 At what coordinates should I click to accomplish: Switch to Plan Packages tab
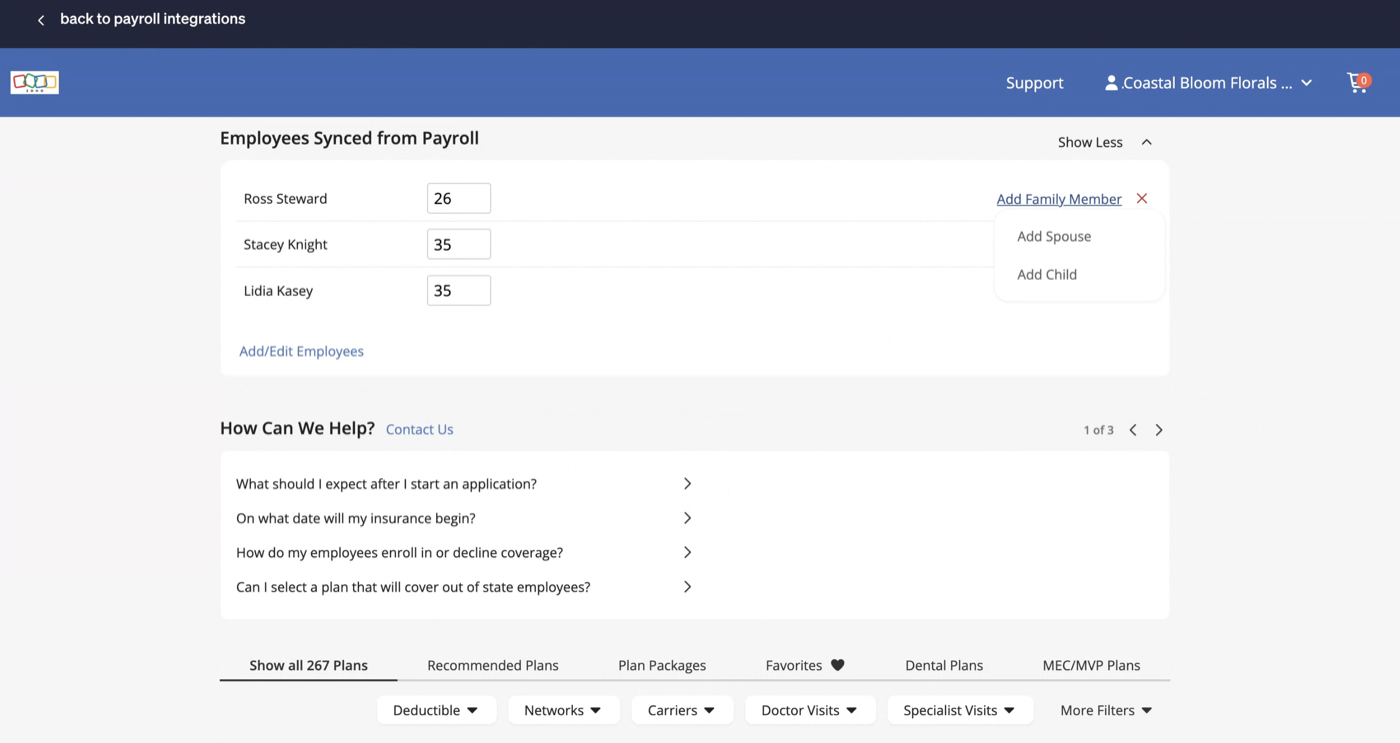(x=662, y=665)
